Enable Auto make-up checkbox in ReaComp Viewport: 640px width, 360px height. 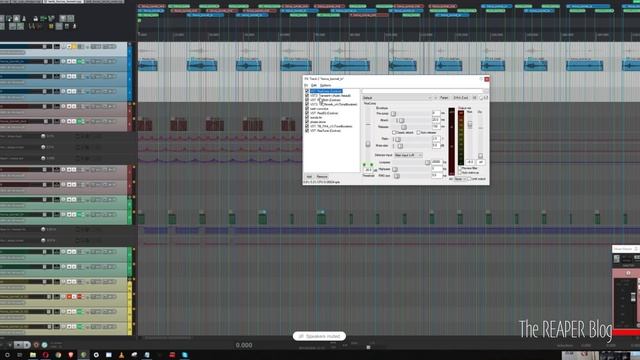tap(460, 173)
